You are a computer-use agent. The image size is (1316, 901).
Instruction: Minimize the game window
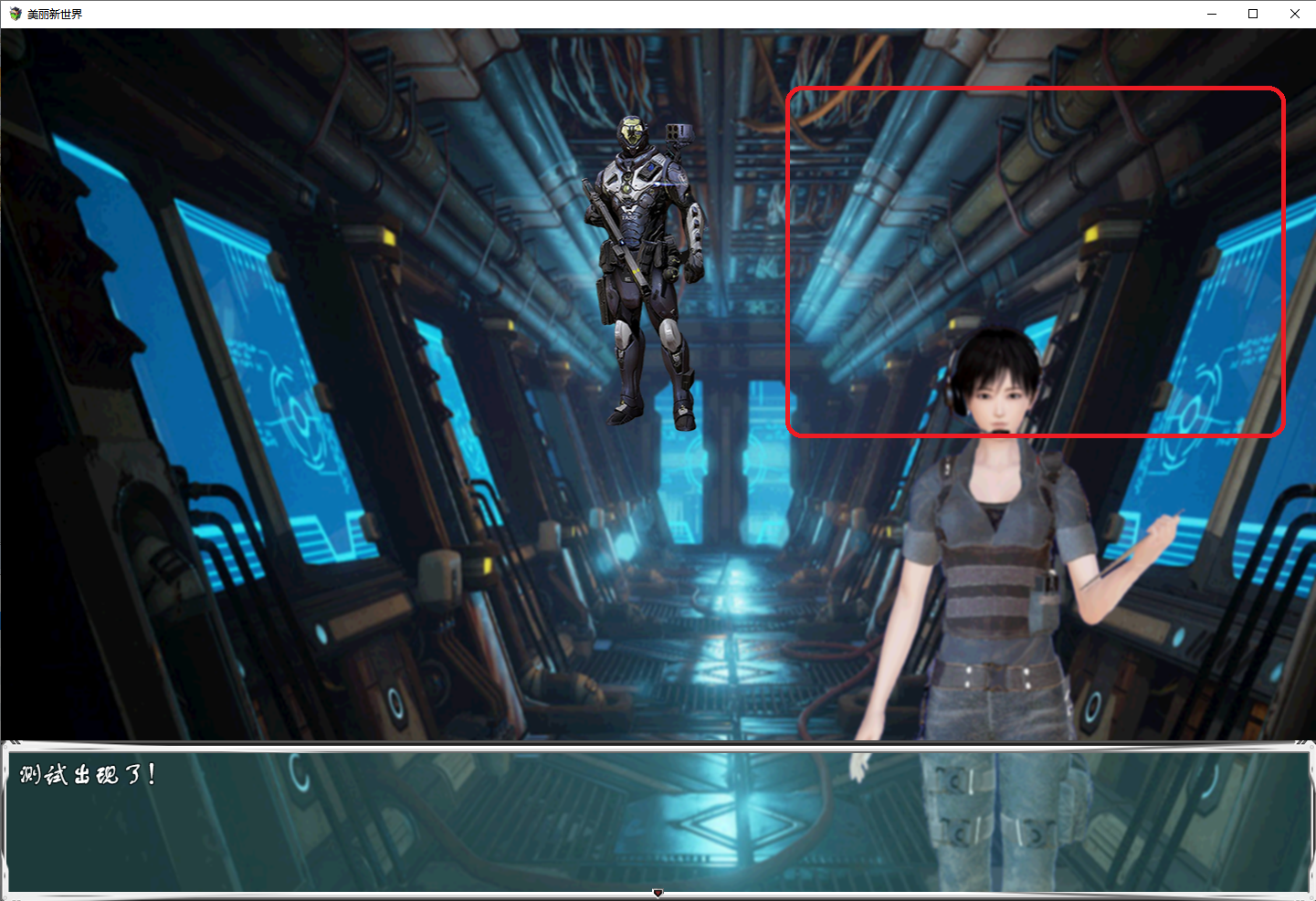click(1212, 14)
